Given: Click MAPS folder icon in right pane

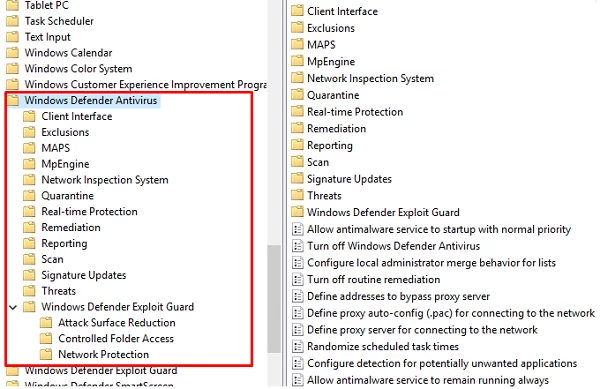Looking at the screenshot, I should [x=297, y=44].
